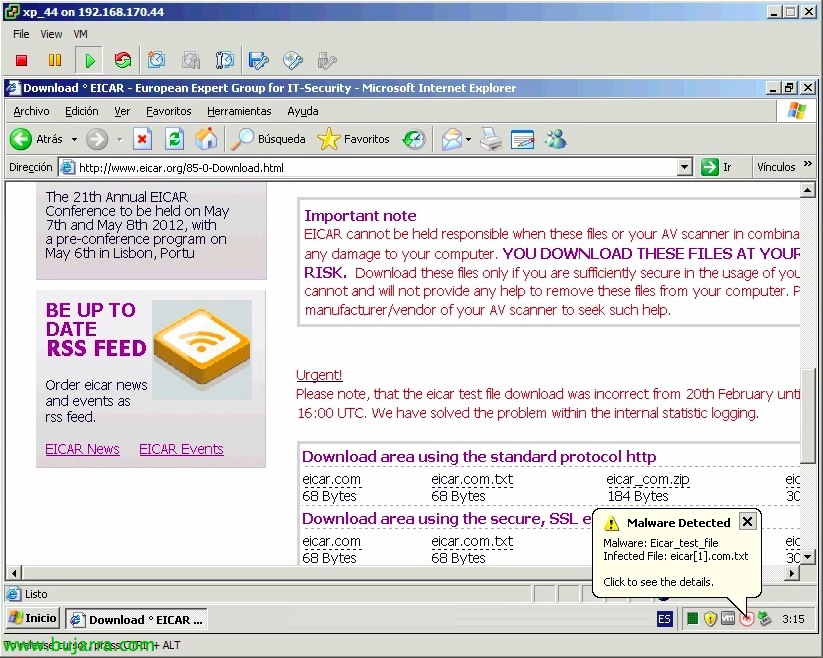Open the Ayuda menu

[x=303, y=111]
